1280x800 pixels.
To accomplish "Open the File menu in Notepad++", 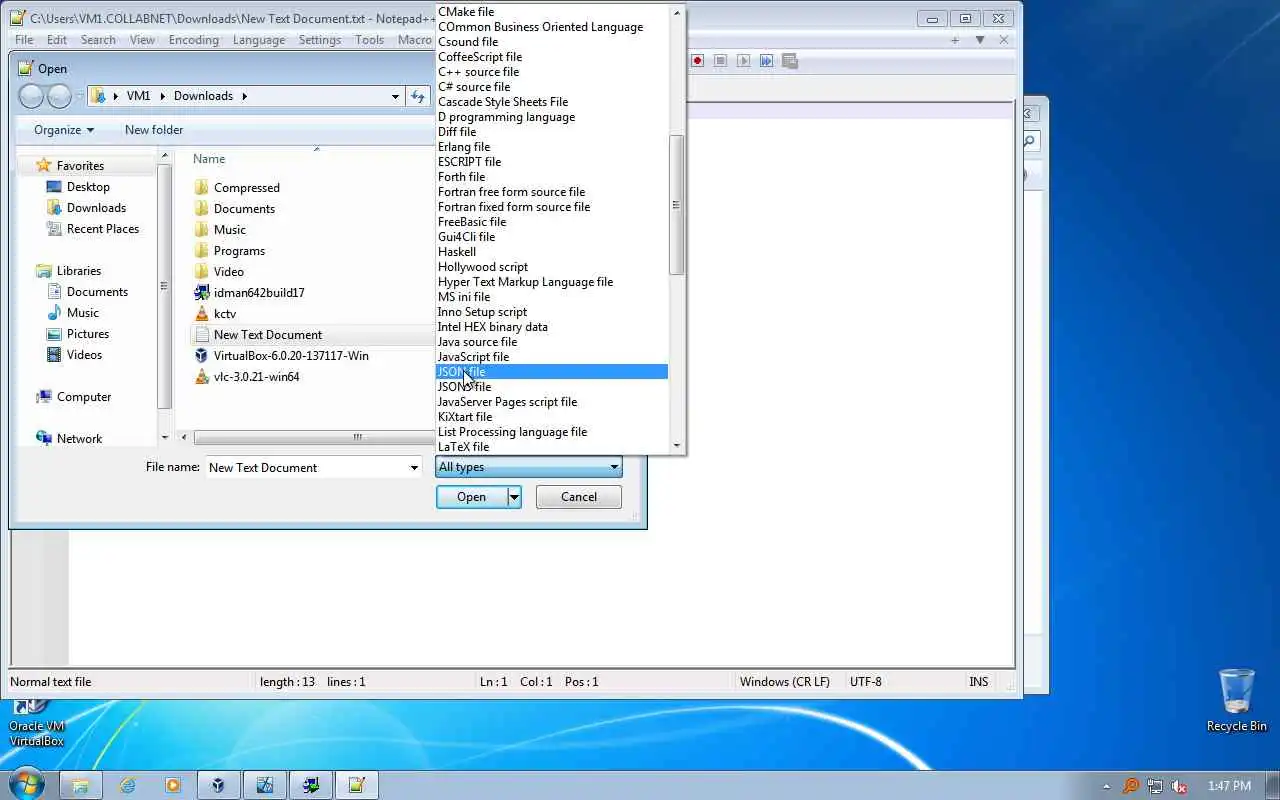I will pyautogui.click(x=24, y=40).
